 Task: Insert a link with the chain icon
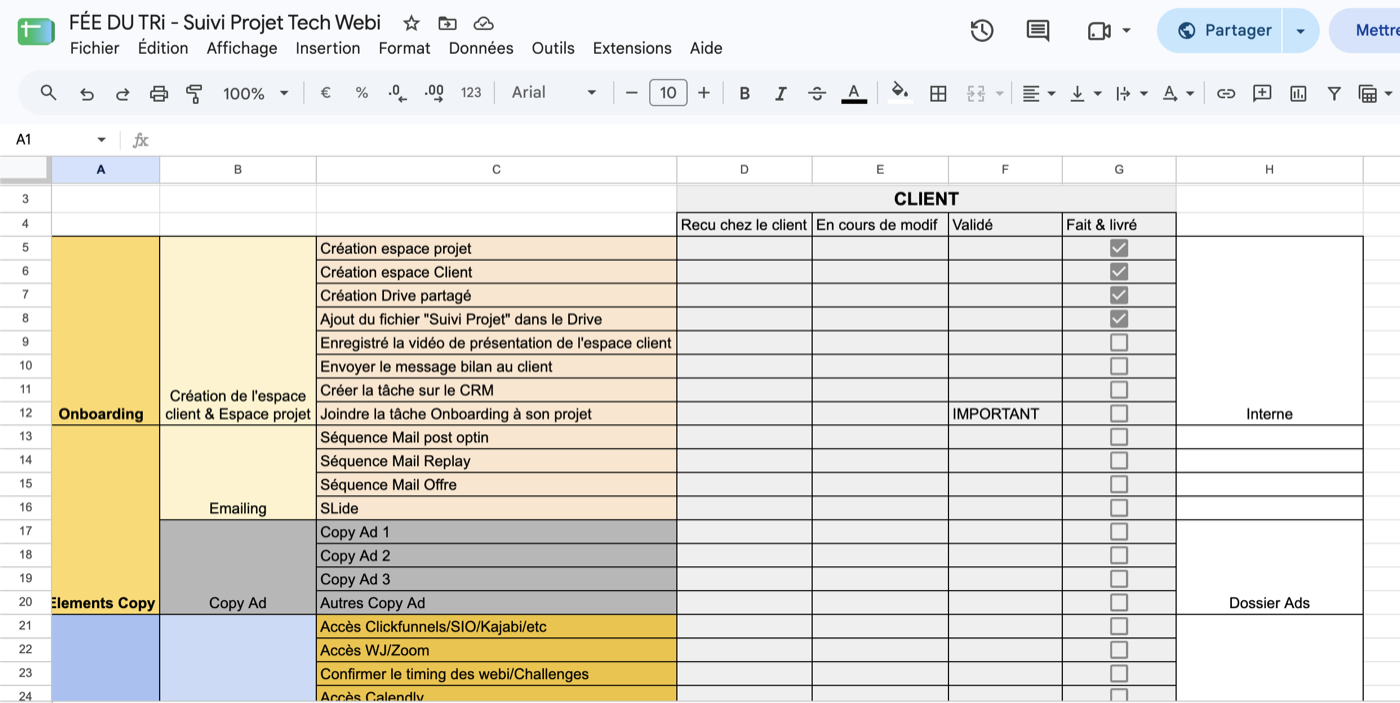[x=1226, y=93]
